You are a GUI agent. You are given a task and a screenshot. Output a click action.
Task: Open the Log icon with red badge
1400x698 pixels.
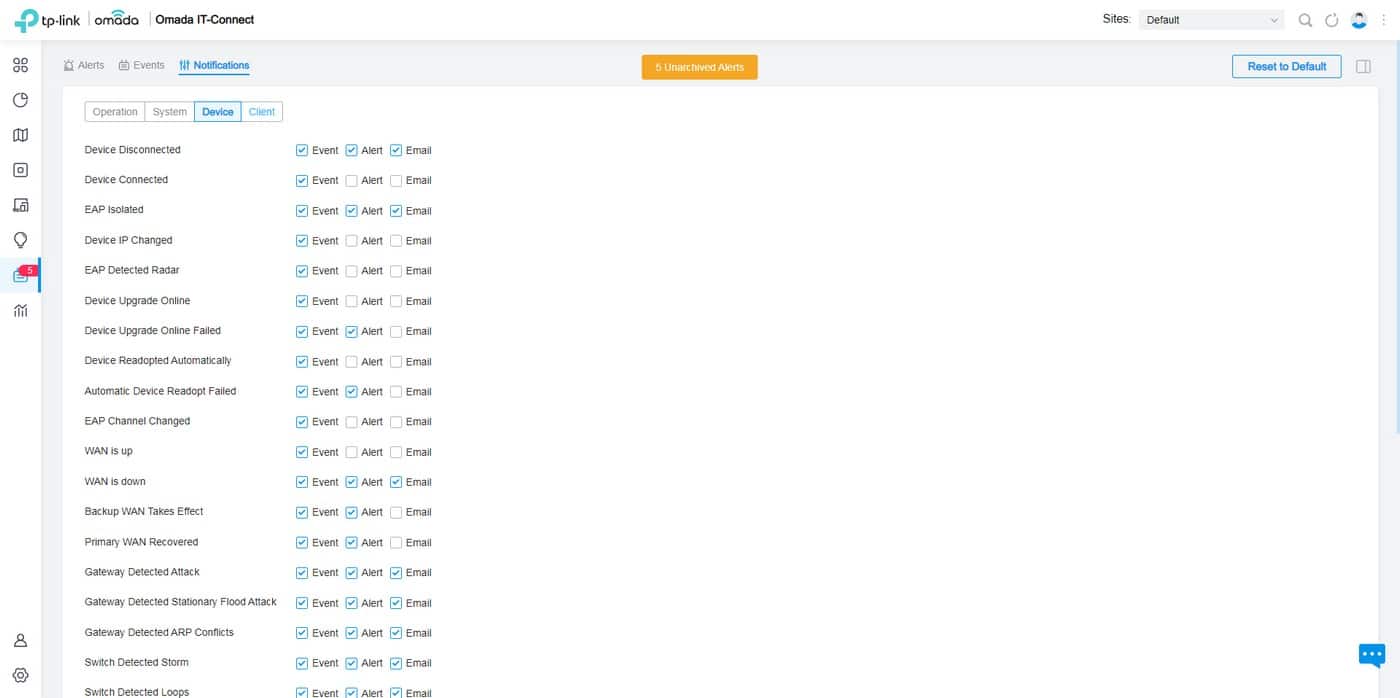[x=22, y=274]
